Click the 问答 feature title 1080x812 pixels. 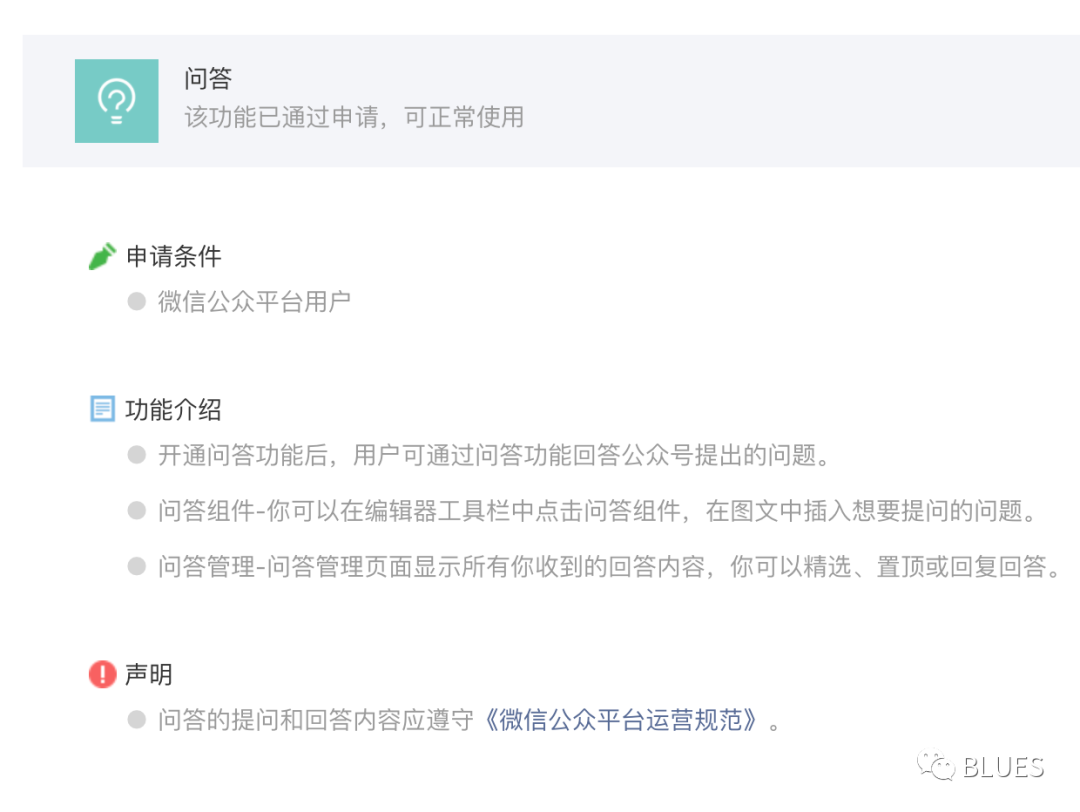coord(207,79)
